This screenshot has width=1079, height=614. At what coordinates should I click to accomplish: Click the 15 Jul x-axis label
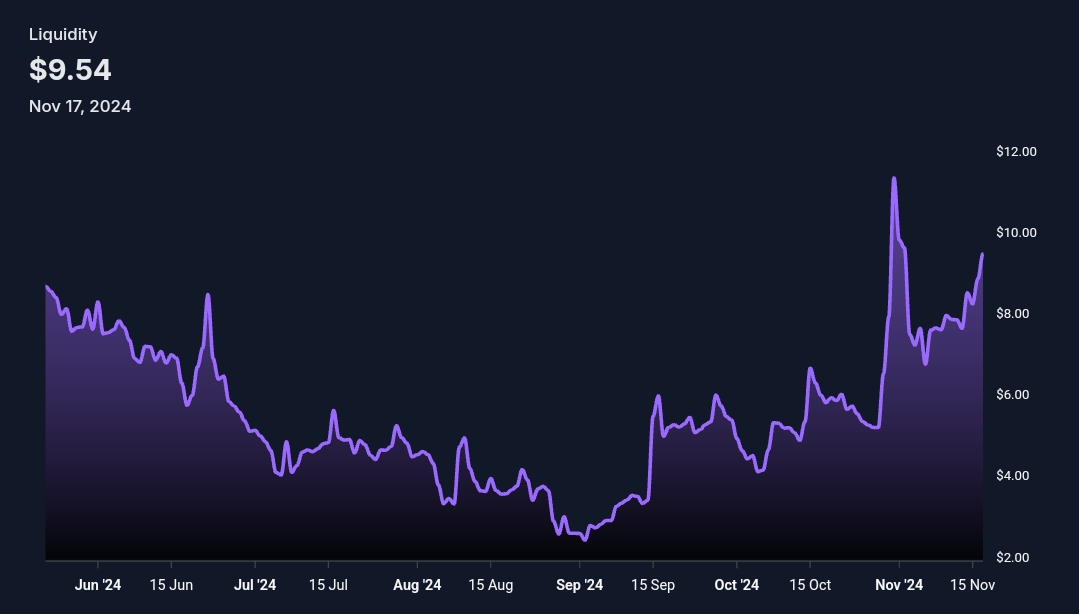(328, 585)
